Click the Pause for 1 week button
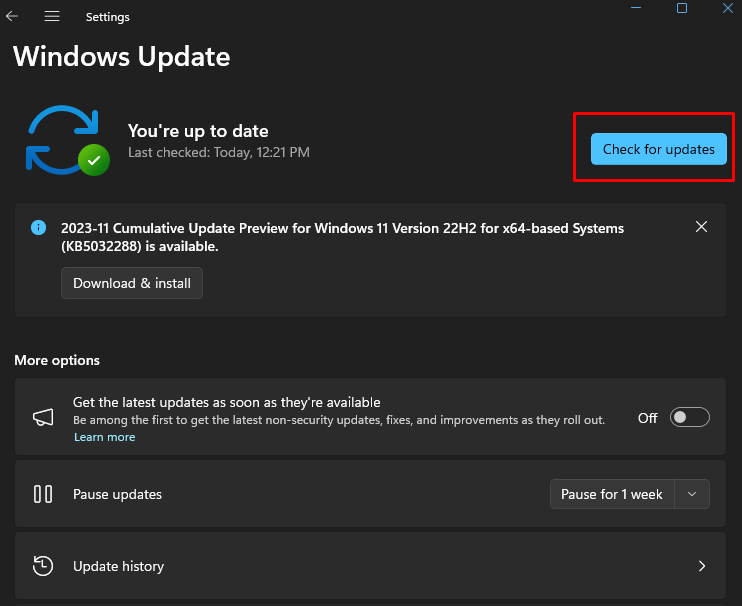742x606 pixels. (612, 494)
